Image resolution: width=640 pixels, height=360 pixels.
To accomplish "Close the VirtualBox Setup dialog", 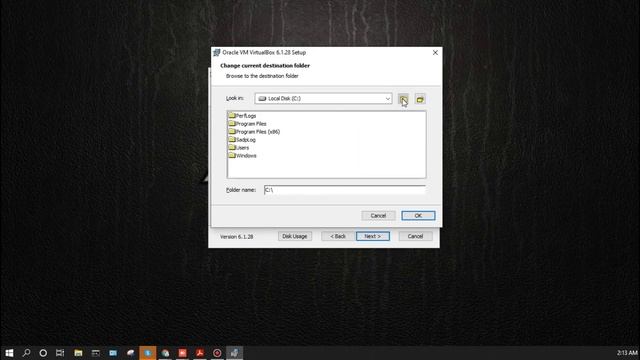I will coord(435,53).
